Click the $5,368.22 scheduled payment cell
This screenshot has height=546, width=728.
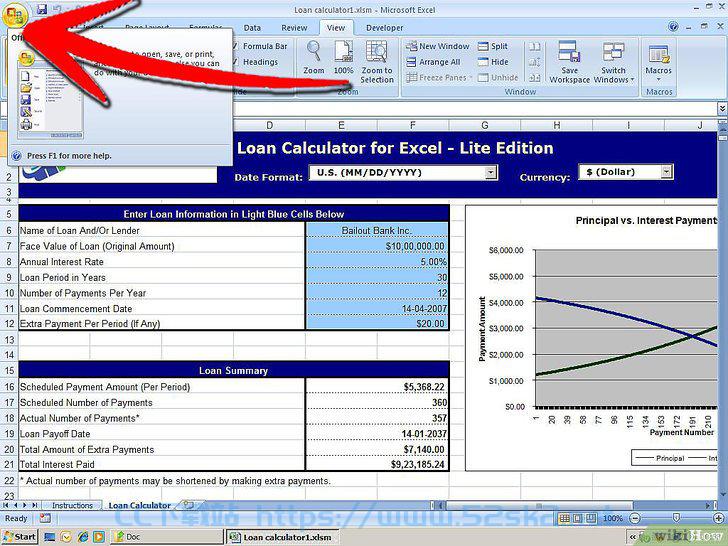(x=377, y=386)
